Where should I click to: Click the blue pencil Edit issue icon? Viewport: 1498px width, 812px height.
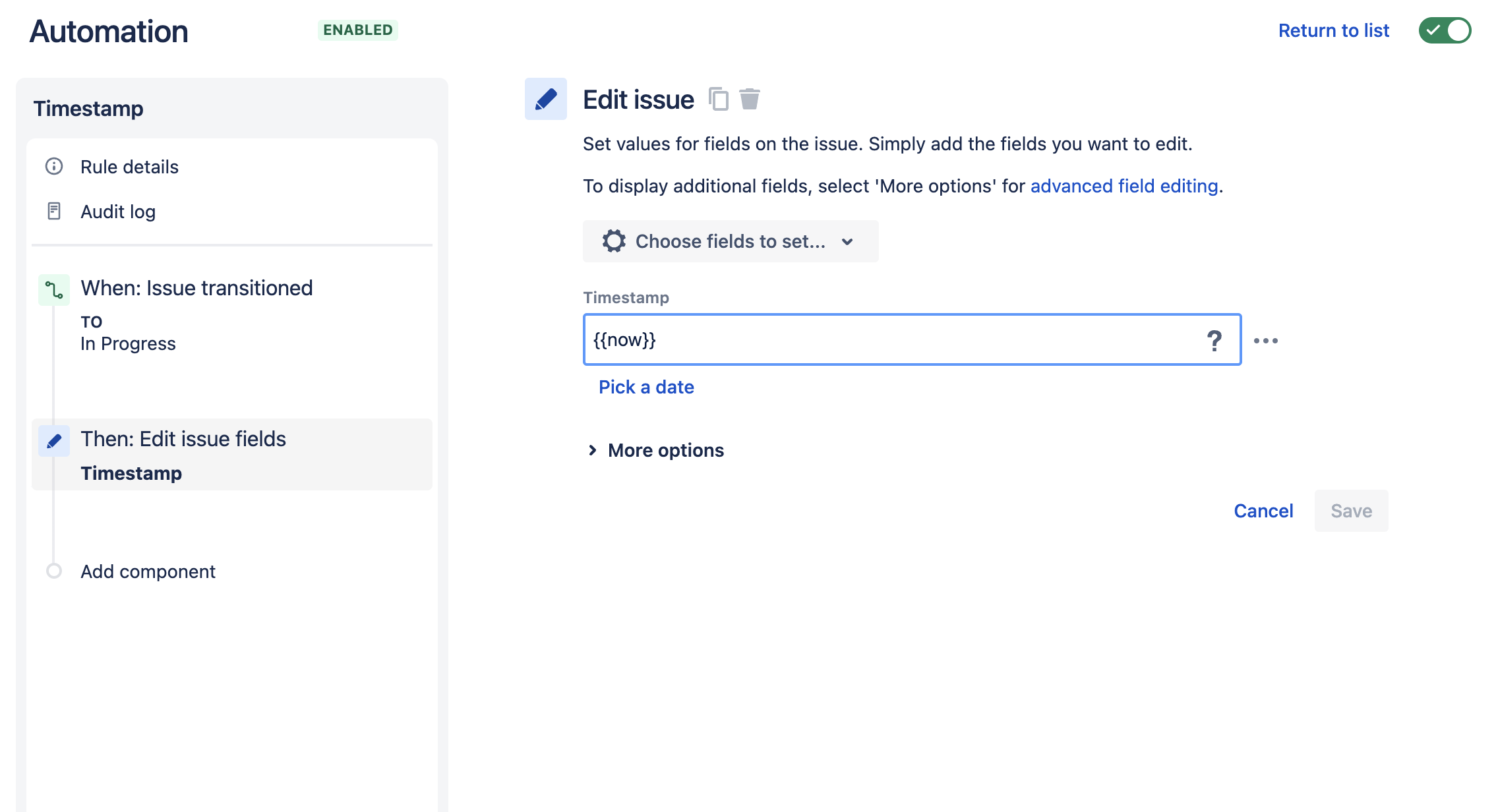click(x=546, y=99)
